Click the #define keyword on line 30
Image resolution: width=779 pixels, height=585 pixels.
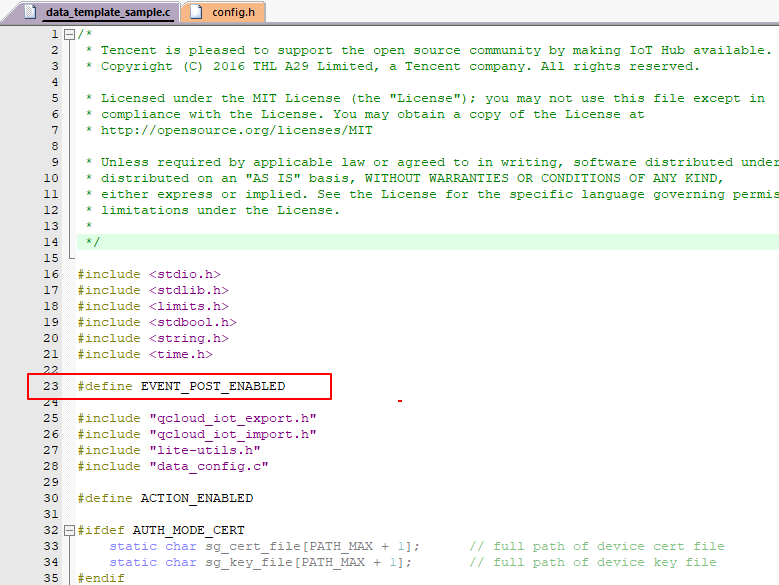pyautogui.click(x=105, y=498)
